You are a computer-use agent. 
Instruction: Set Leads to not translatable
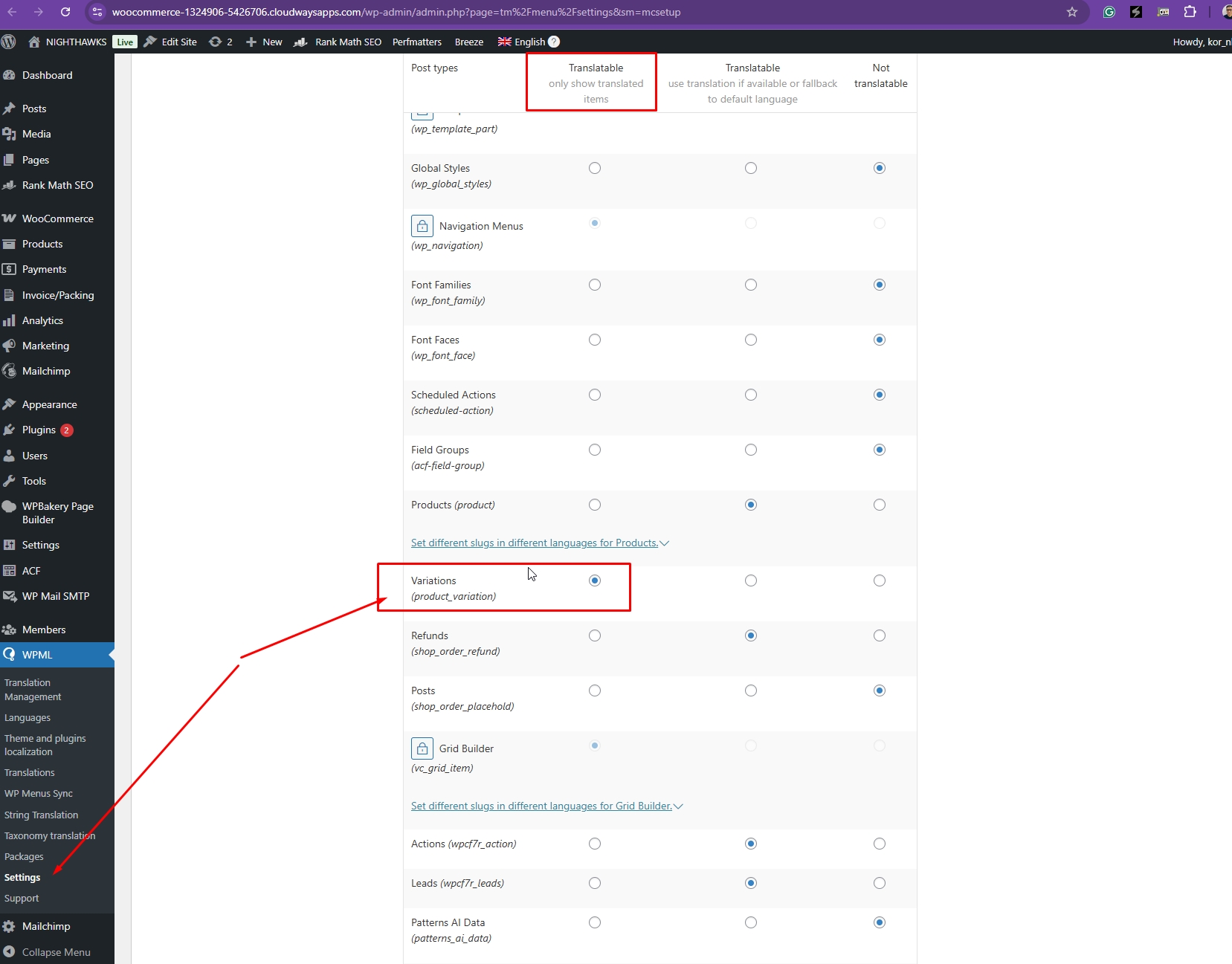(880, 883)
